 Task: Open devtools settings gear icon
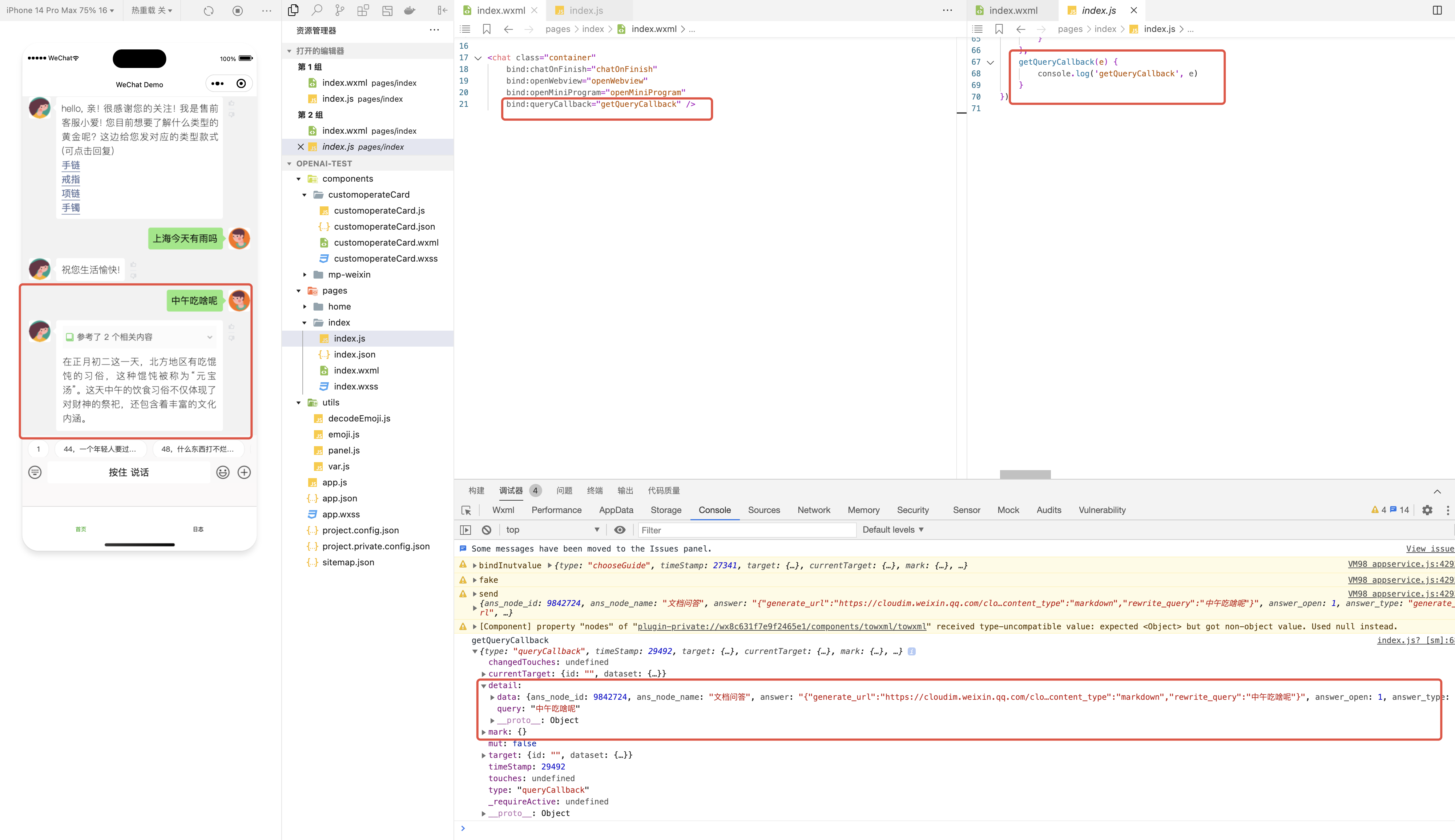tap(1427, 510)
